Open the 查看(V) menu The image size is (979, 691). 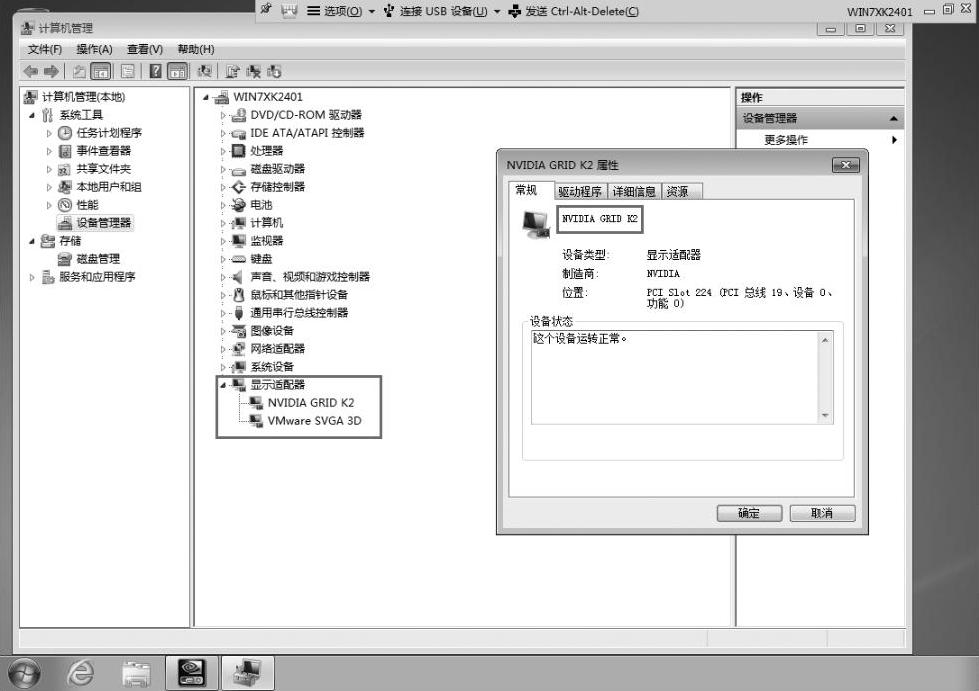click(145, 49)
